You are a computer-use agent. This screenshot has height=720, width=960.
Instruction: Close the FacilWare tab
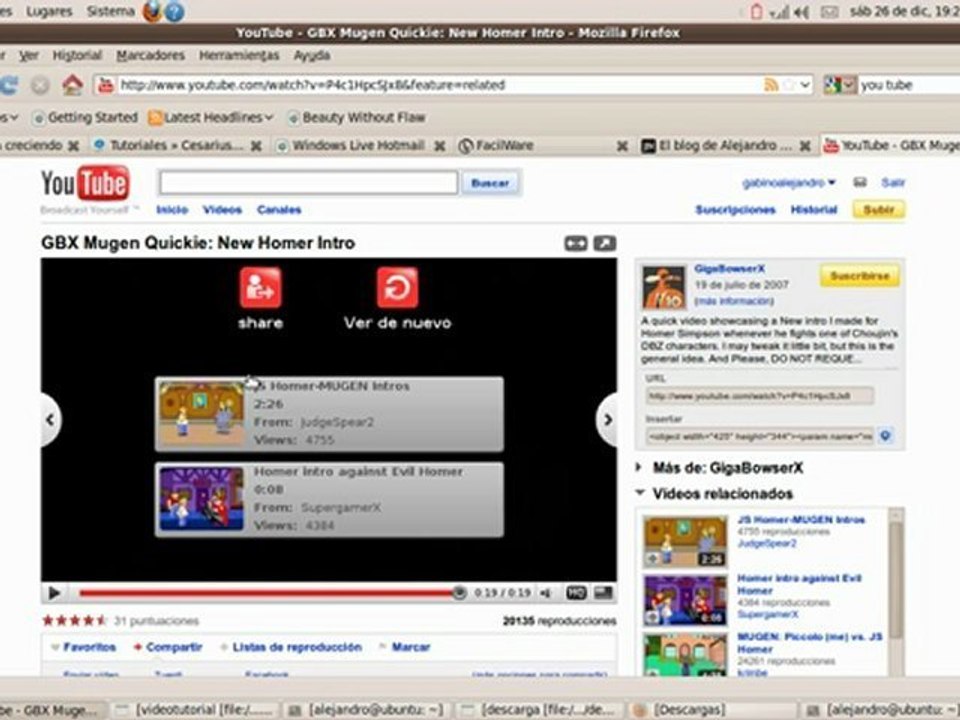point(622,146)
